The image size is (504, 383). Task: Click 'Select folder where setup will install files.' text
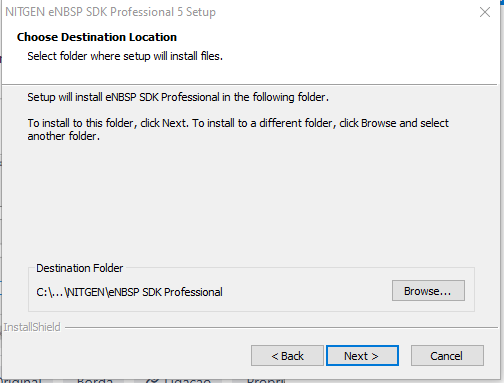click(x=125, y=56)
